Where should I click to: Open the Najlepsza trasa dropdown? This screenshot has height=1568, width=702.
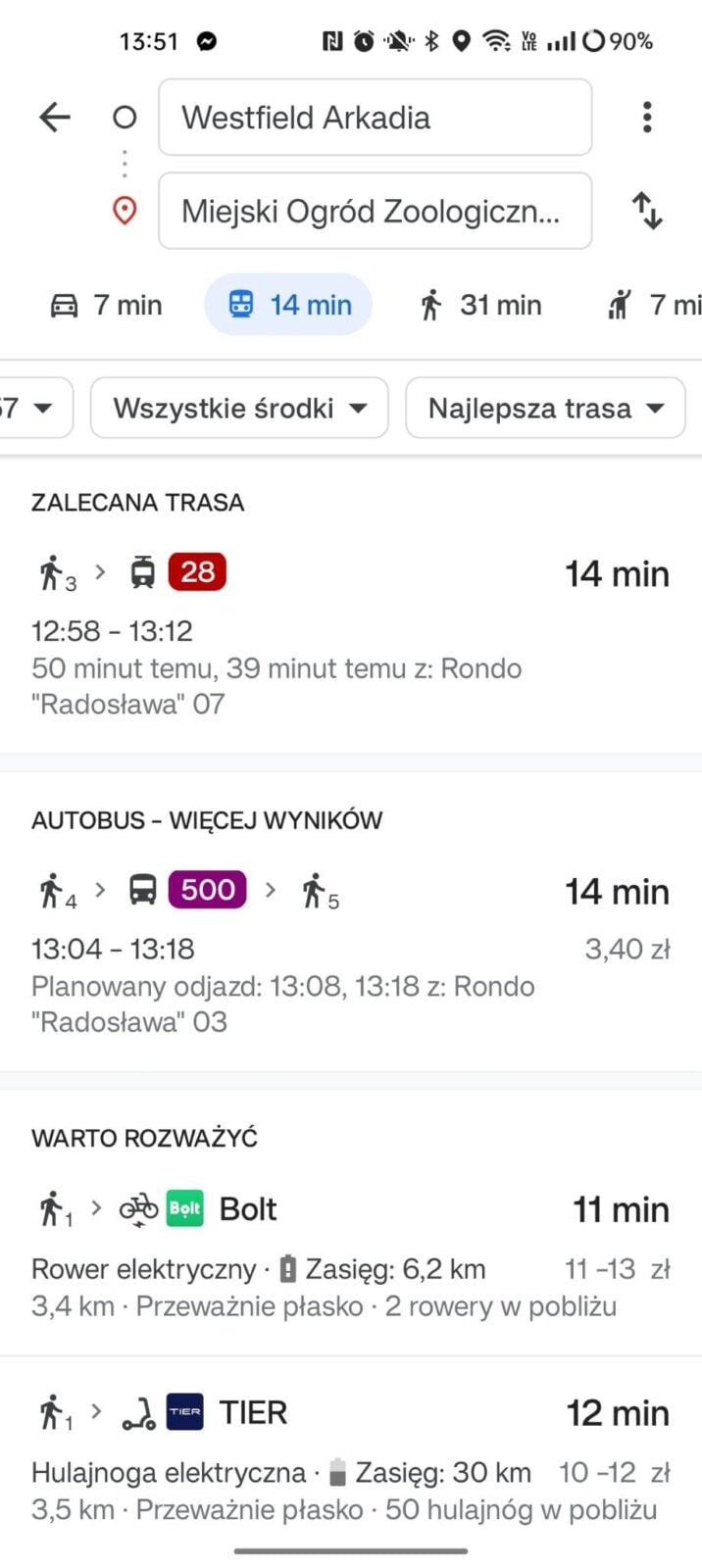click(x=544, y=408)
